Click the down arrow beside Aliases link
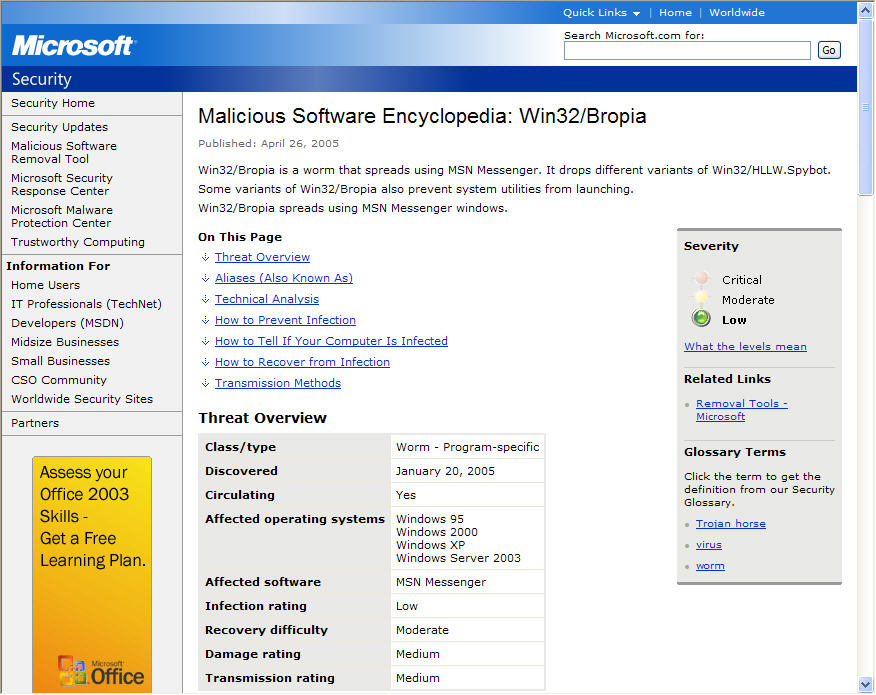Viewport: 876px width, 695px height. pos(205,278)
